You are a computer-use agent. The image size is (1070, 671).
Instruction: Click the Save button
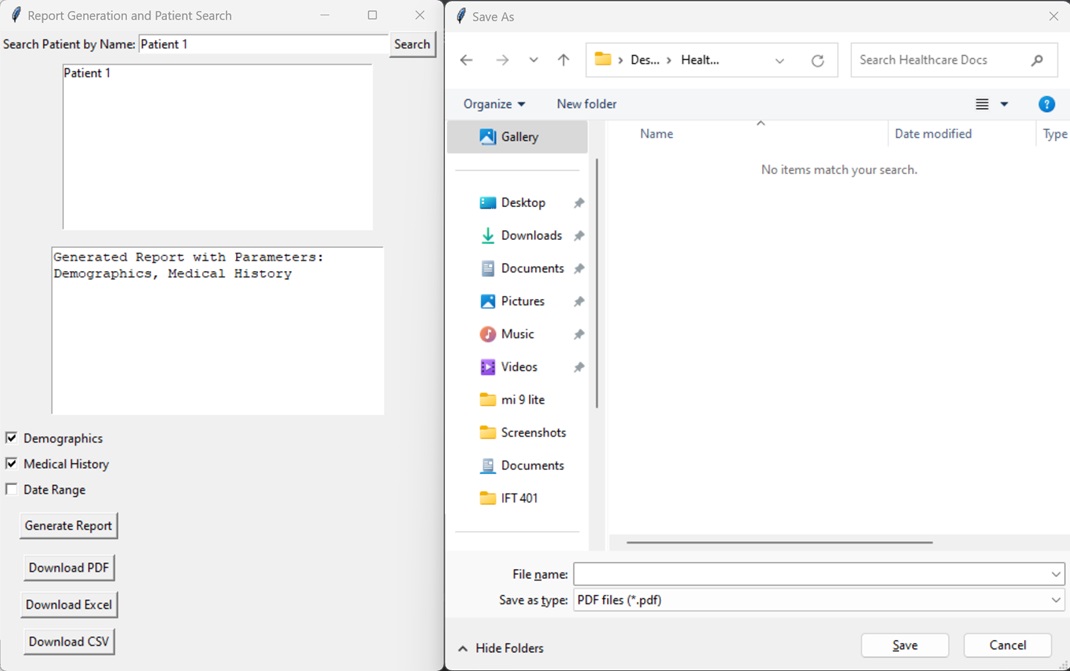pos(905,645)
